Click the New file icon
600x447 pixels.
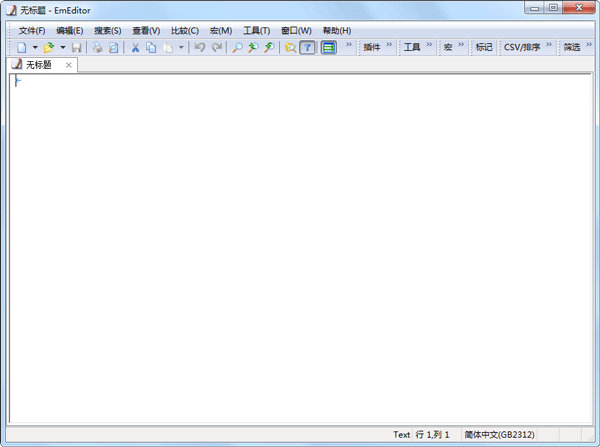click(x=21, y=47)
